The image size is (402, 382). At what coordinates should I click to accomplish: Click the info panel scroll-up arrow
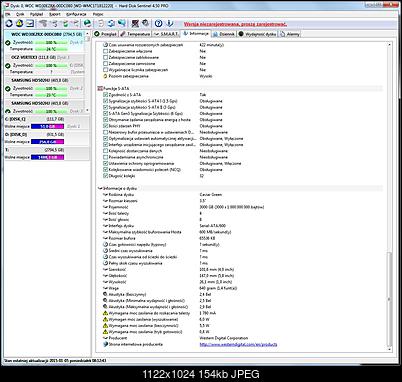(x=389, y=45)
